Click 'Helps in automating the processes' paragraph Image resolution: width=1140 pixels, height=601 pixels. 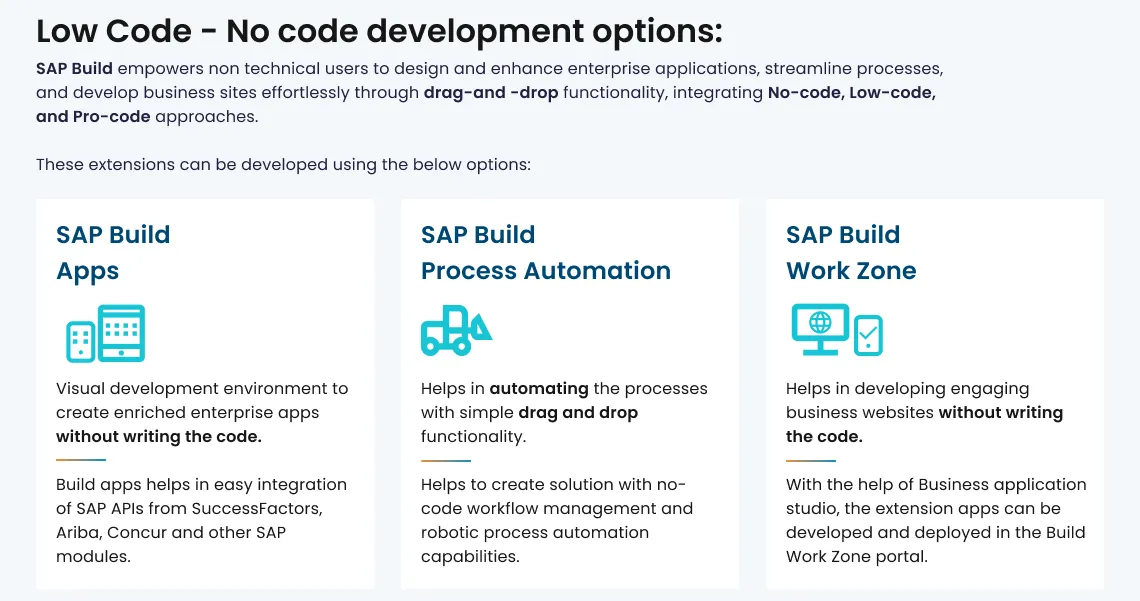pos(564,412)
